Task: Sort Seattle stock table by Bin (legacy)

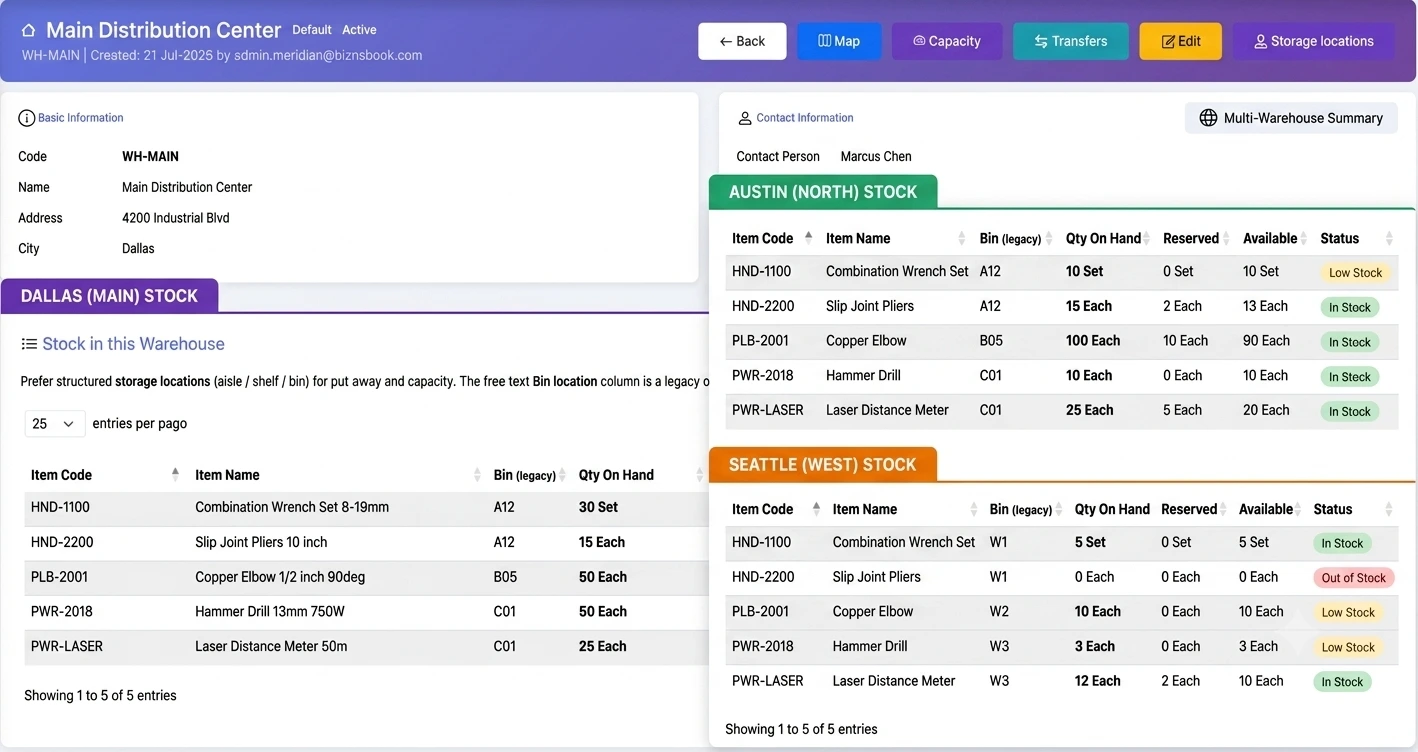Action: [1059, 509]
